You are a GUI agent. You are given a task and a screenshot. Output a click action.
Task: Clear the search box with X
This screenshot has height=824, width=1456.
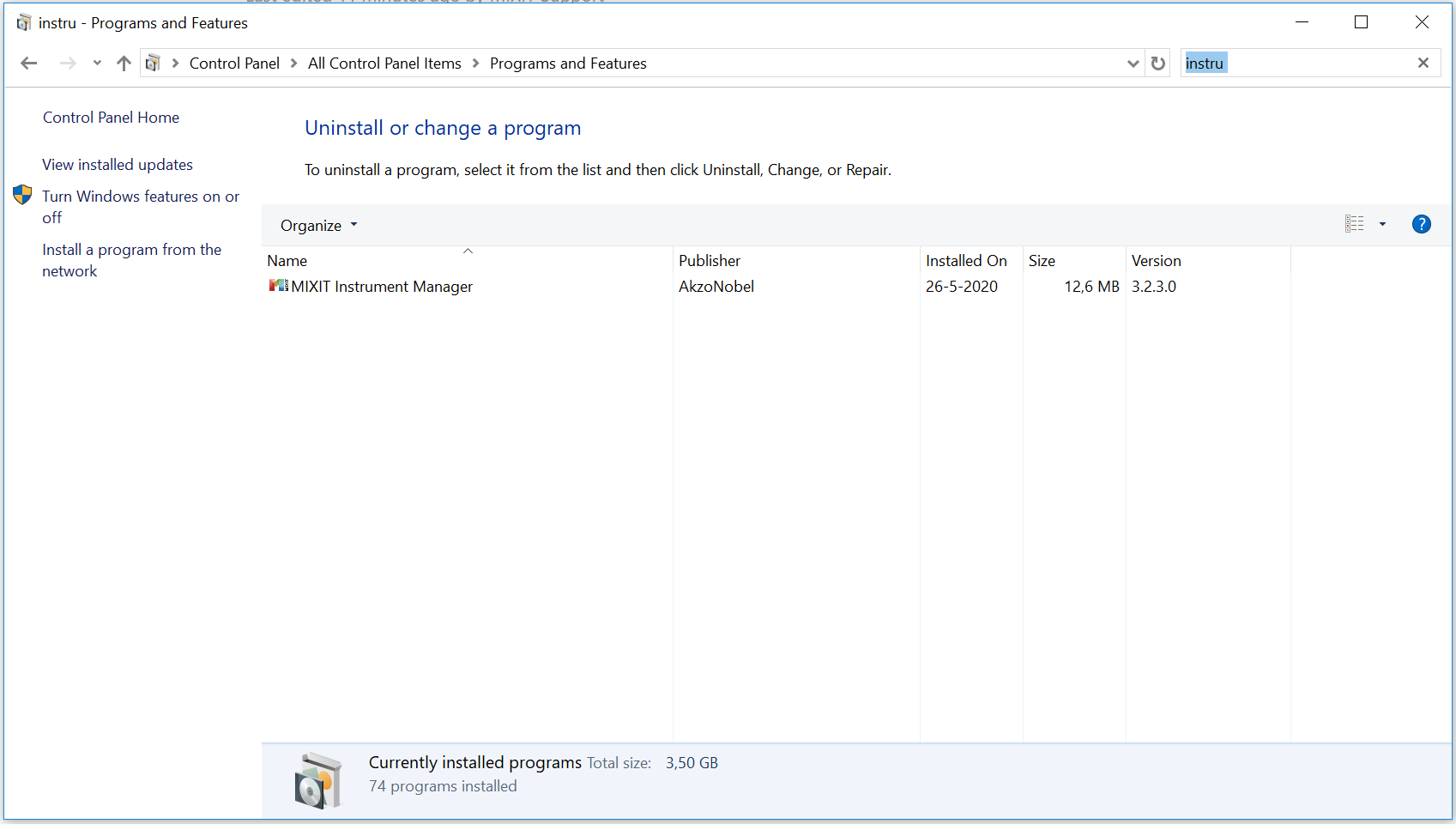point(1423,63)
